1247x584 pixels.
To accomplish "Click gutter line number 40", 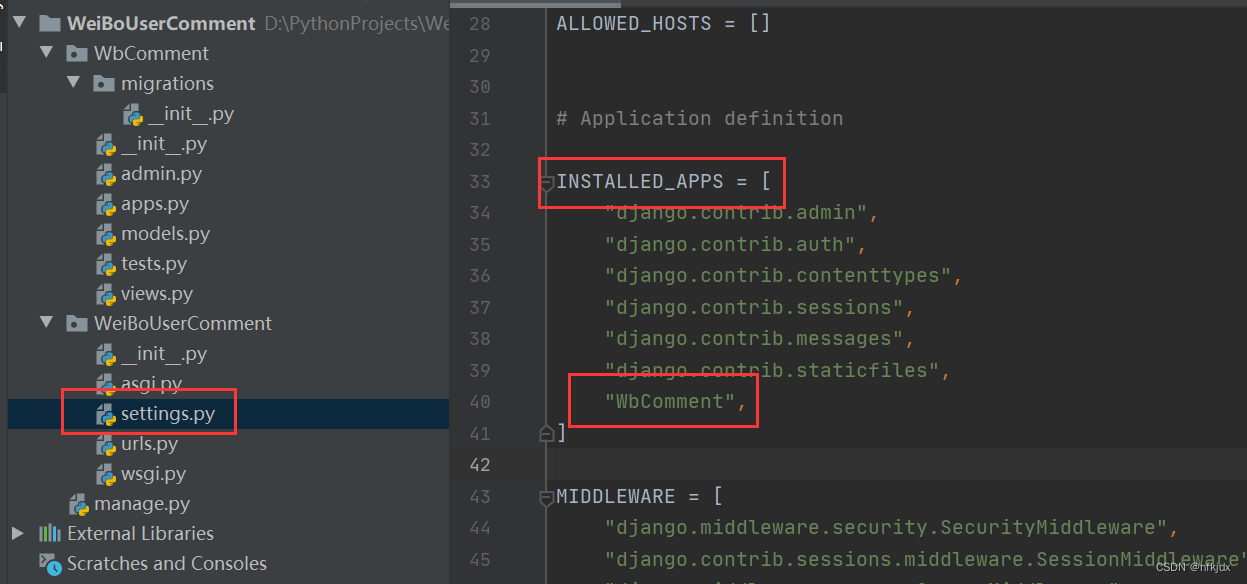I will 480,401.
